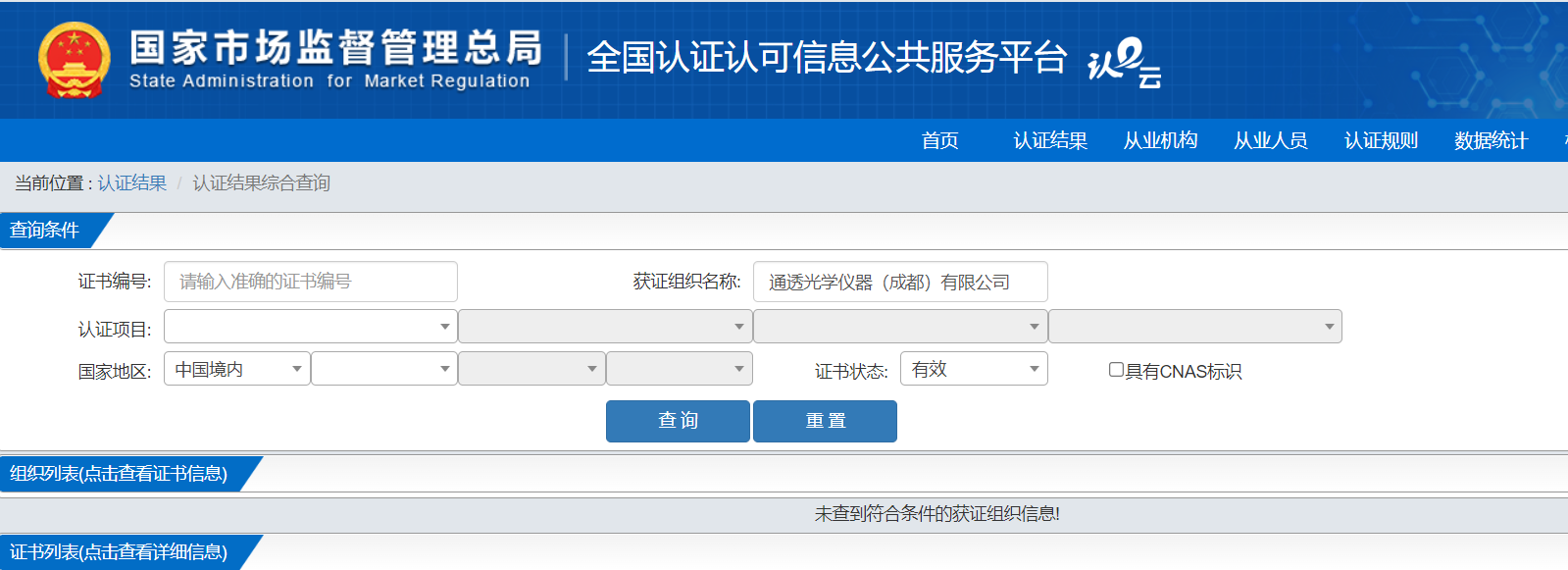The image size is (1568, 570).
Task: Open 从业人员 navigation item
Action: [1271, 140]
